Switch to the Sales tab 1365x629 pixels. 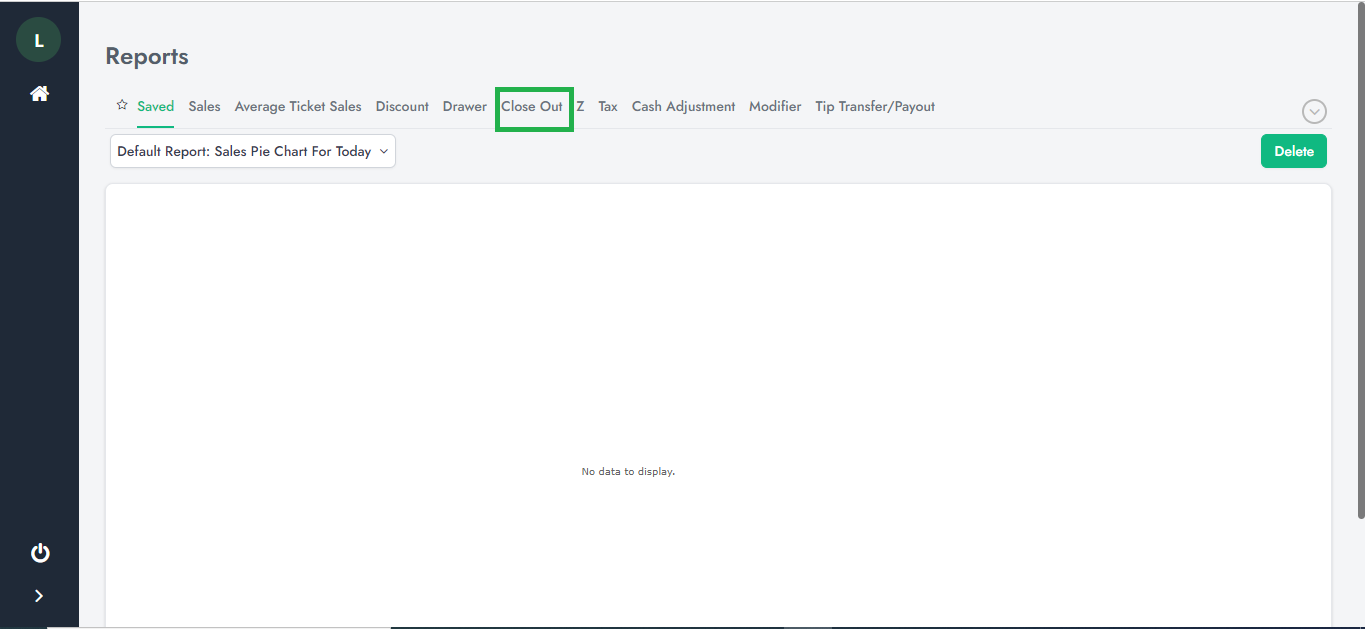(204, 107)
